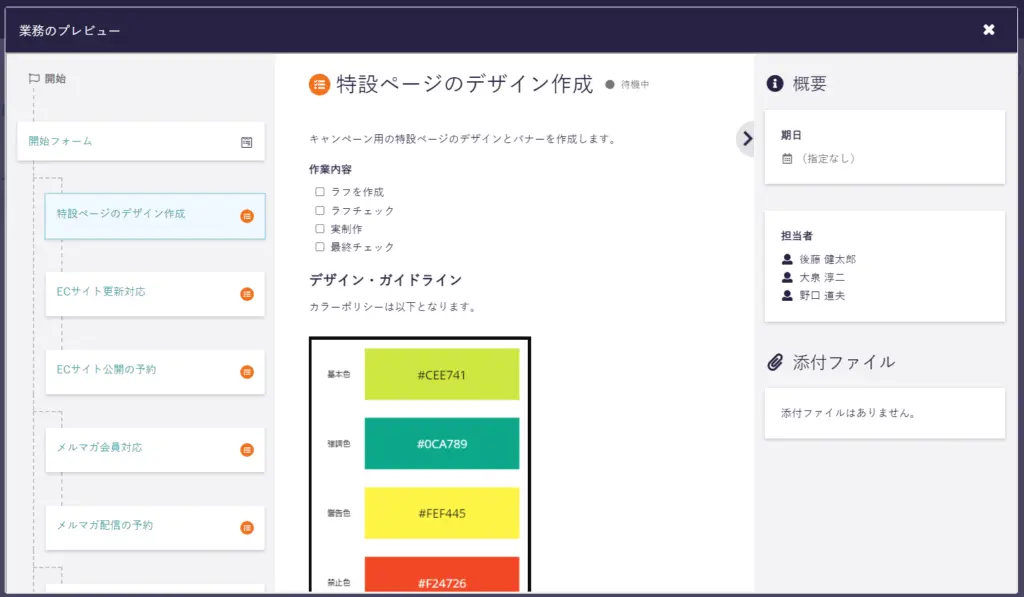Enable the 最終チェック checkbox
The height and width of the screenshot is (597, 1024).
point(320,247)
